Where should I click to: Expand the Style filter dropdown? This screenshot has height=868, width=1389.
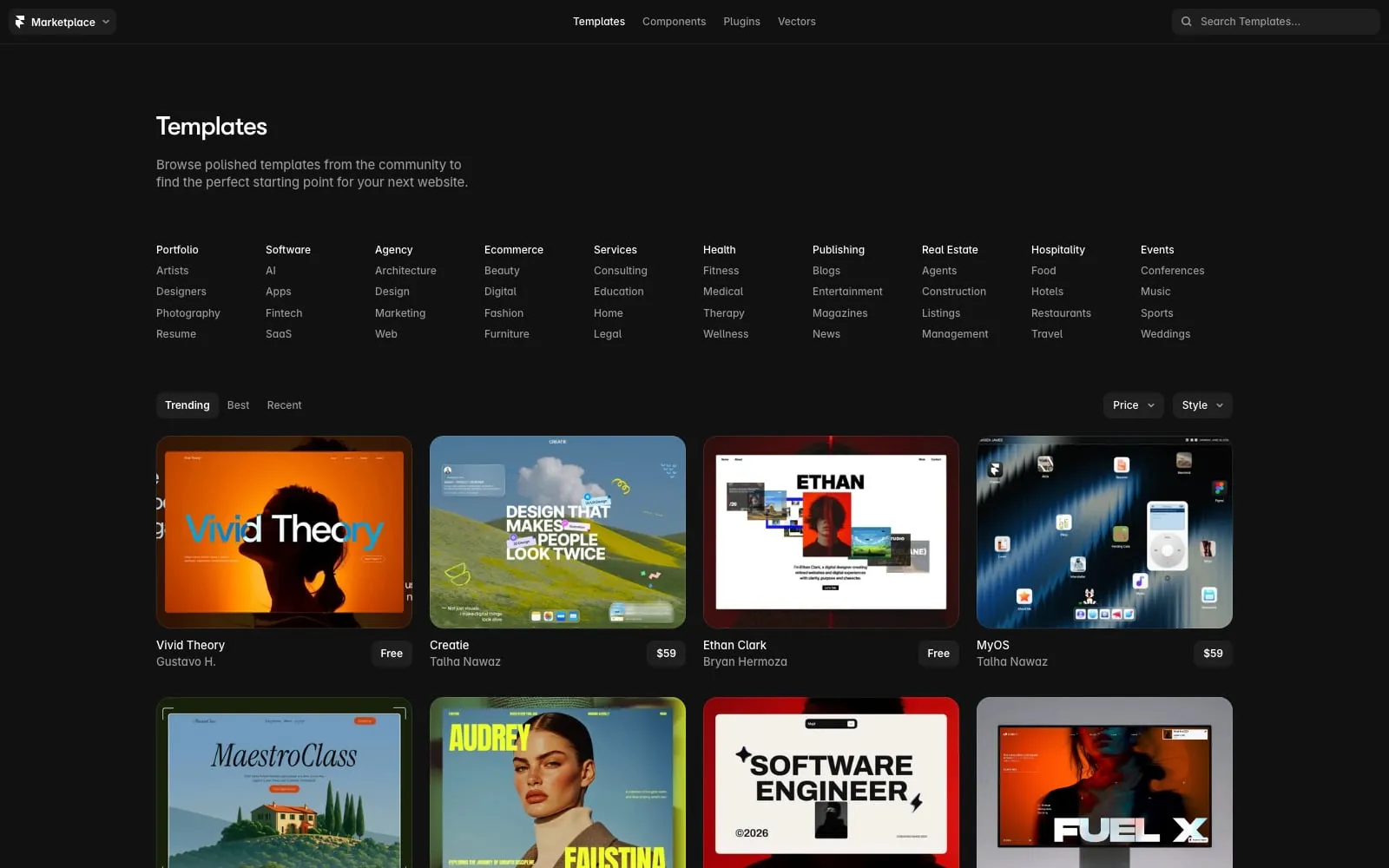(x=1202, y=405)
